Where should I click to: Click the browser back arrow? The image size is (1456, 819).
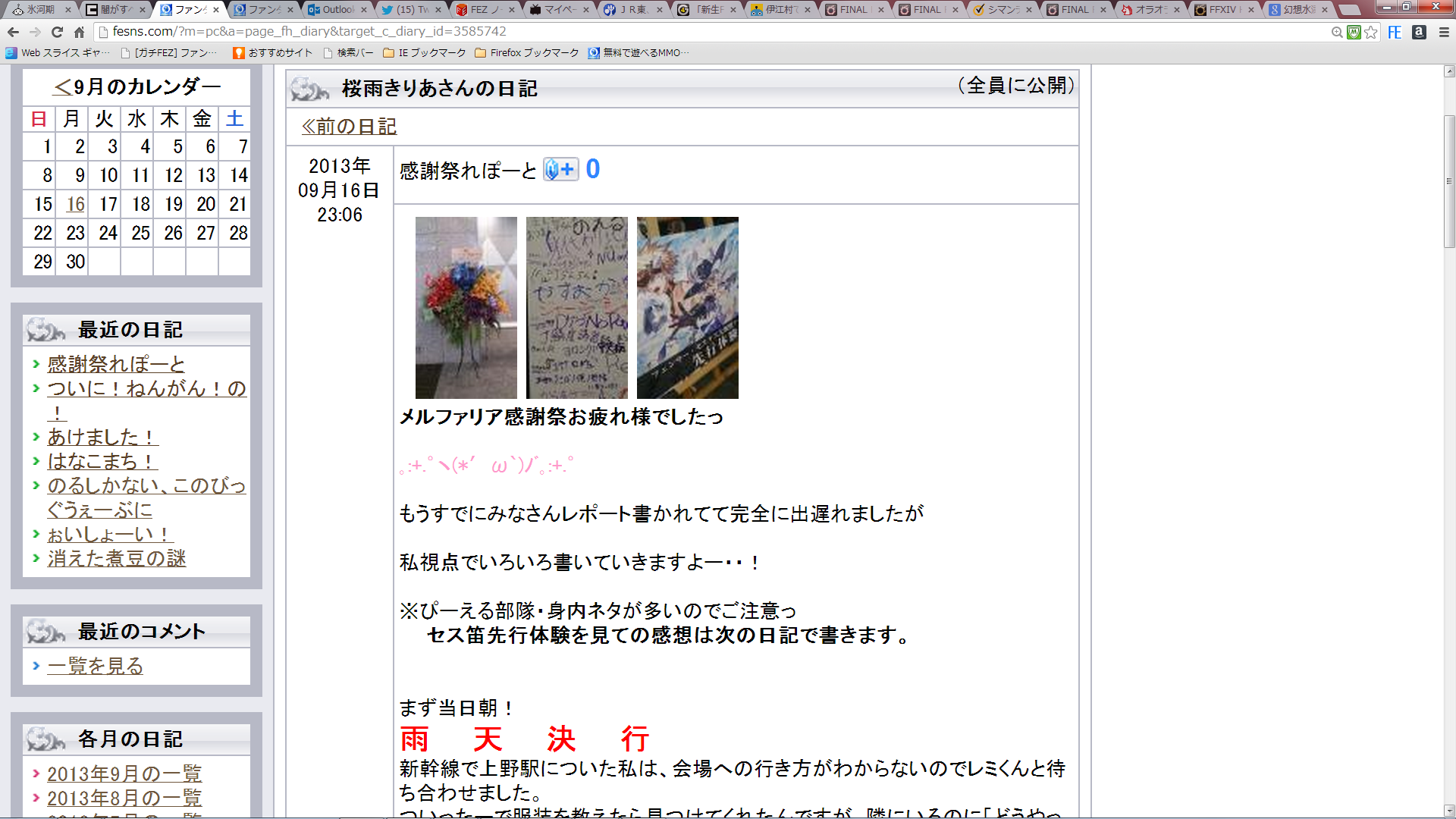click(13, 32)
